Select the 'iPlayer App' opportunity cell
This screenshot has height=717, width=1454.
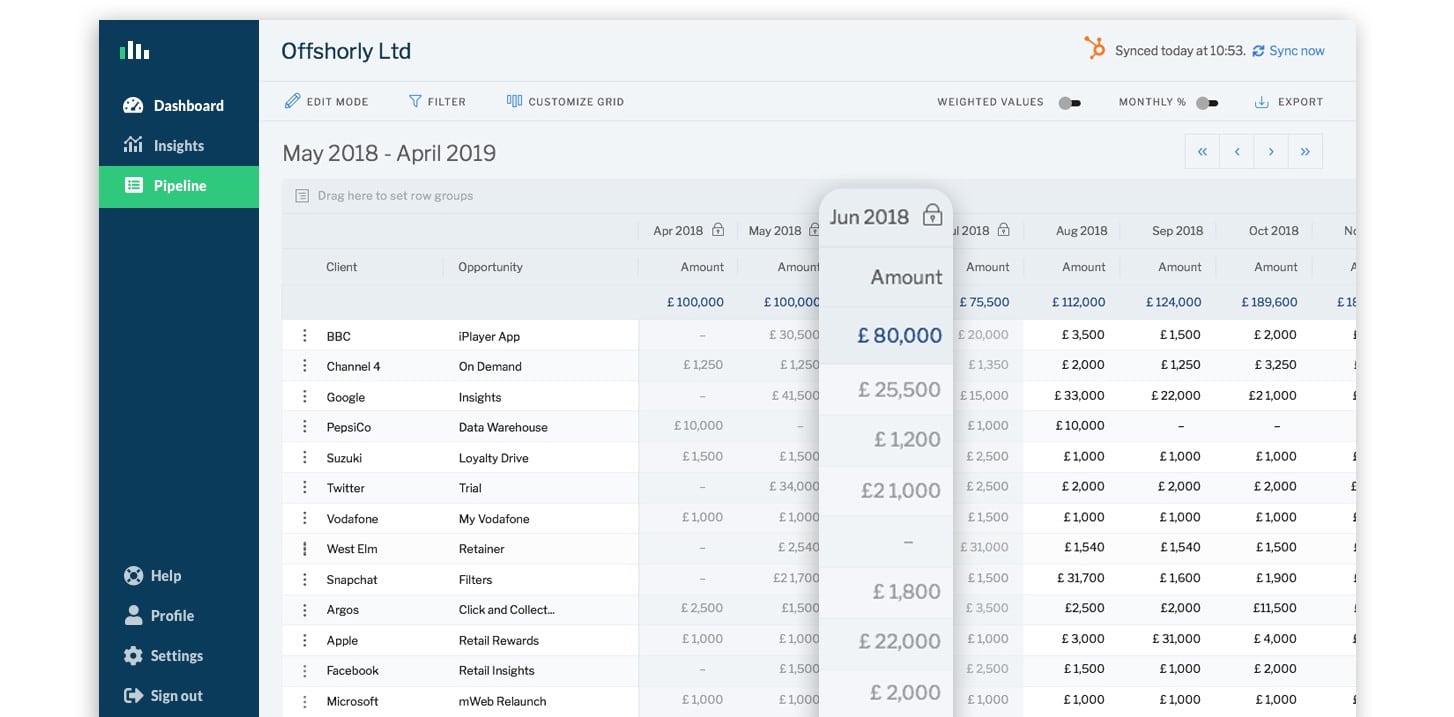point(489,336)
